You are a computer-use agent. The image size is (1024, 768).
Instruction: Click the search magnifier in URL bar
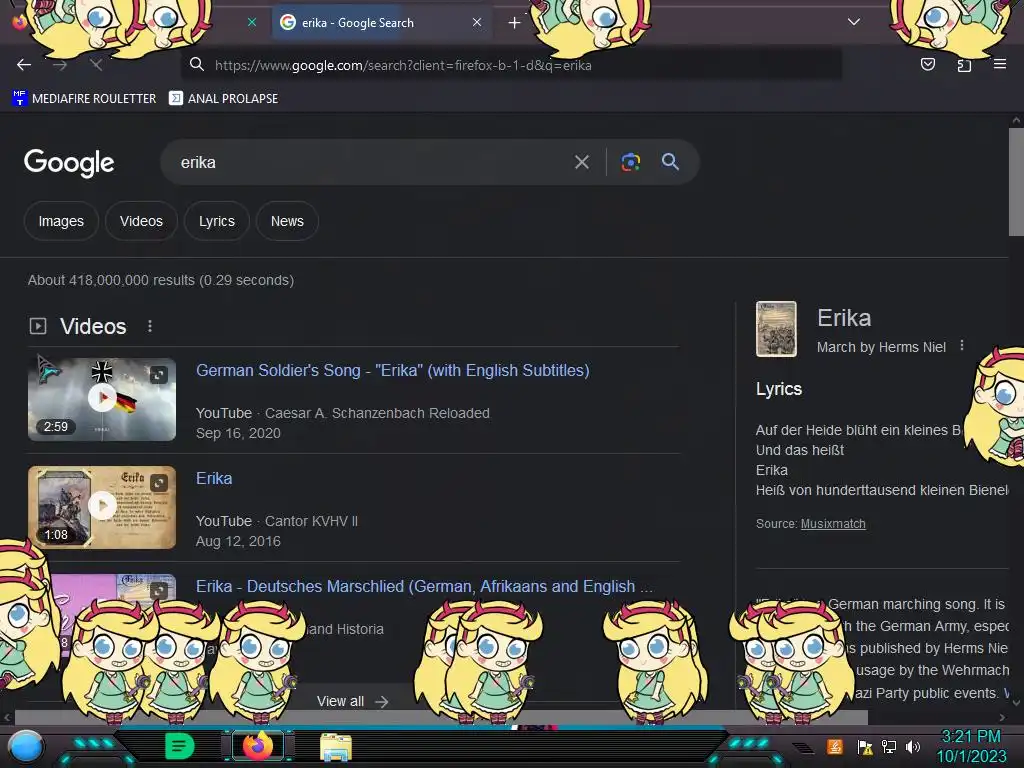click(x=197, y=65)
